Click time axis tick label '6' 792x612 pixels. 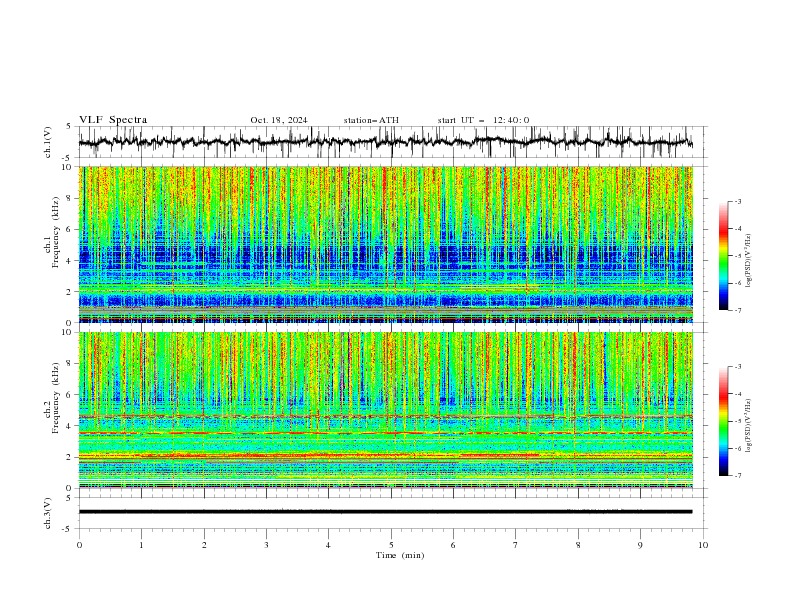453,545
